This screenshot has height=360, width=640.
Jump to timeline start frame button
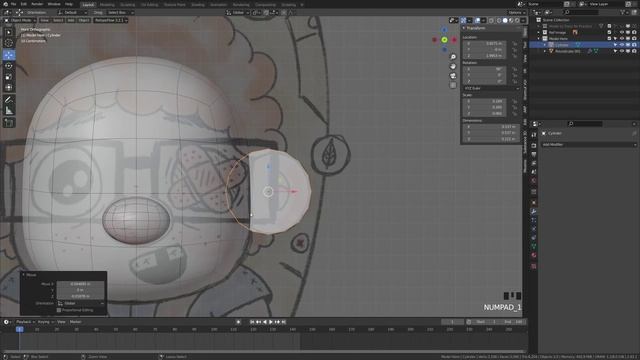click(252, 322)
